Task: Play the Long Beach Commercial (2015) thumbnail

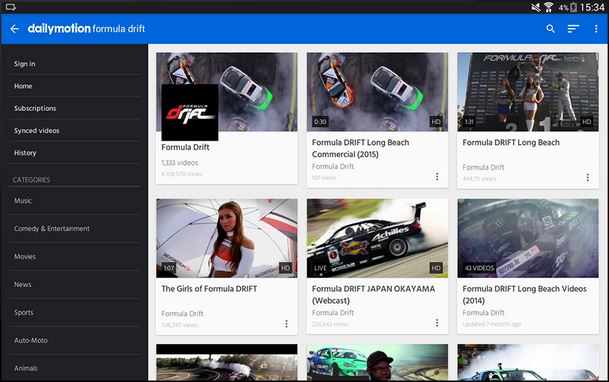Action: click(x=377, y=92)
